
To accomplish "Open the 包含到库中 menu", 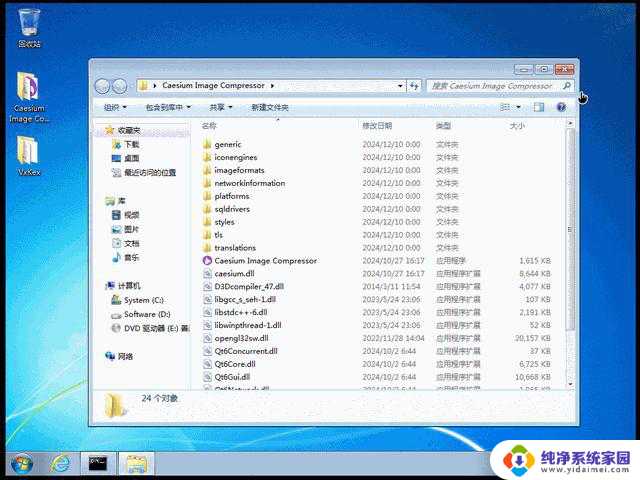I will [168, 107].
